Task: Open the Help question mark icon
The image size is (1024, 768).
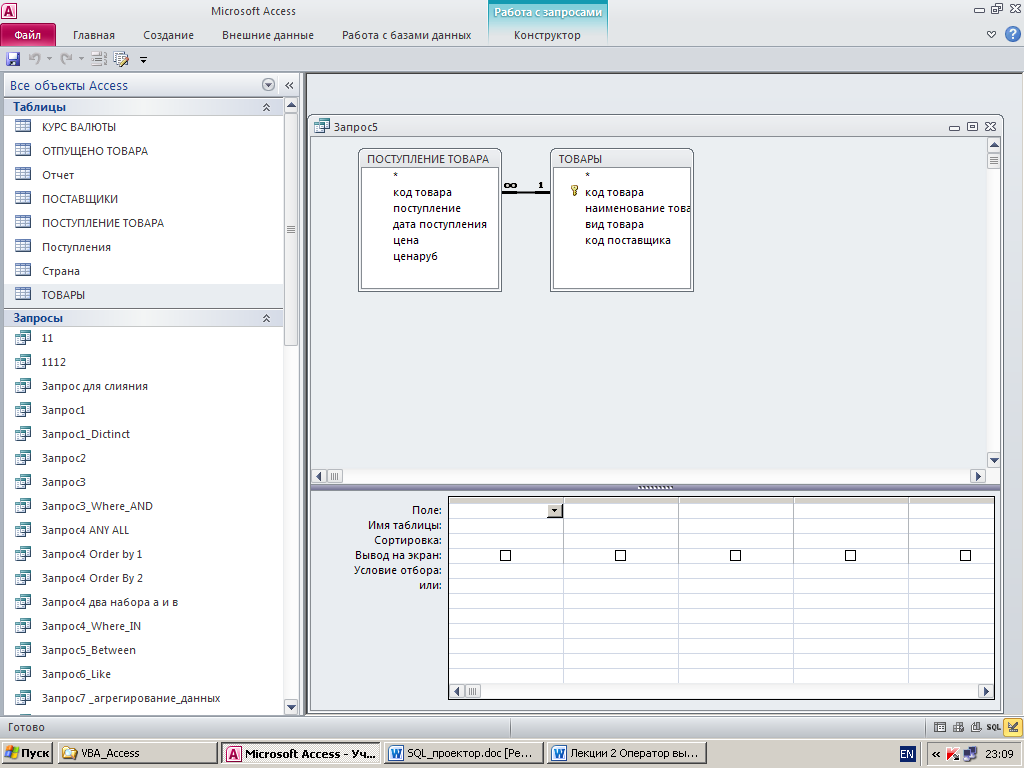Action: click(1012, 35)
